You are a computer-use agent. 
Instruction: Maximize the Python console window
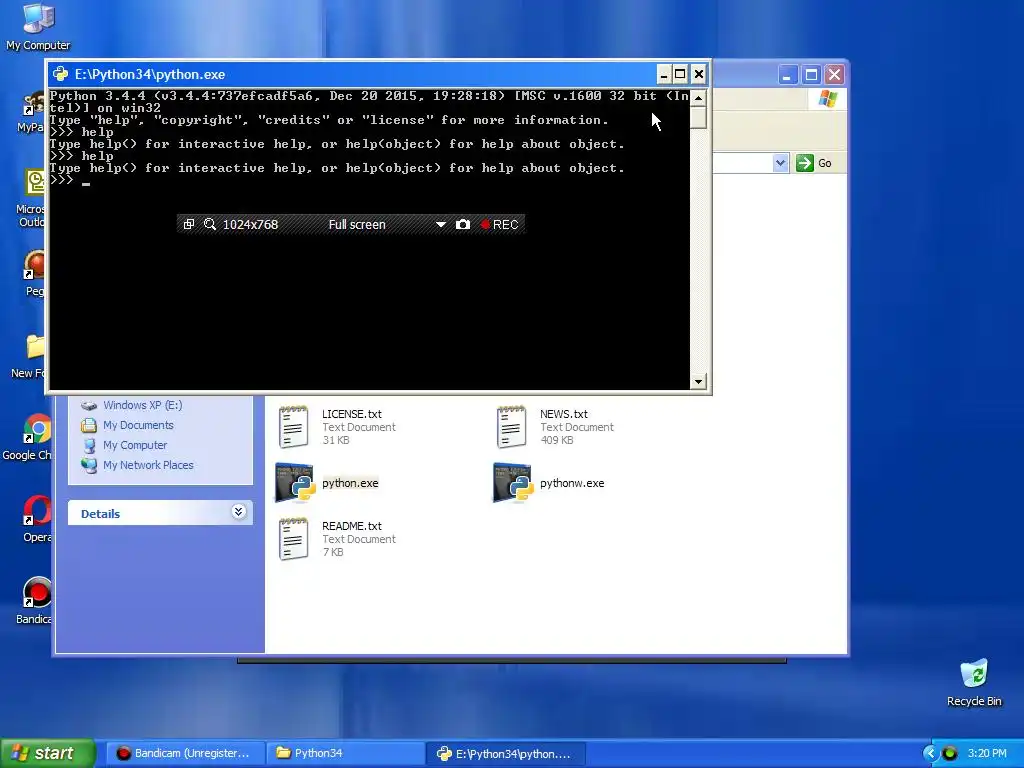coord(680,74)
